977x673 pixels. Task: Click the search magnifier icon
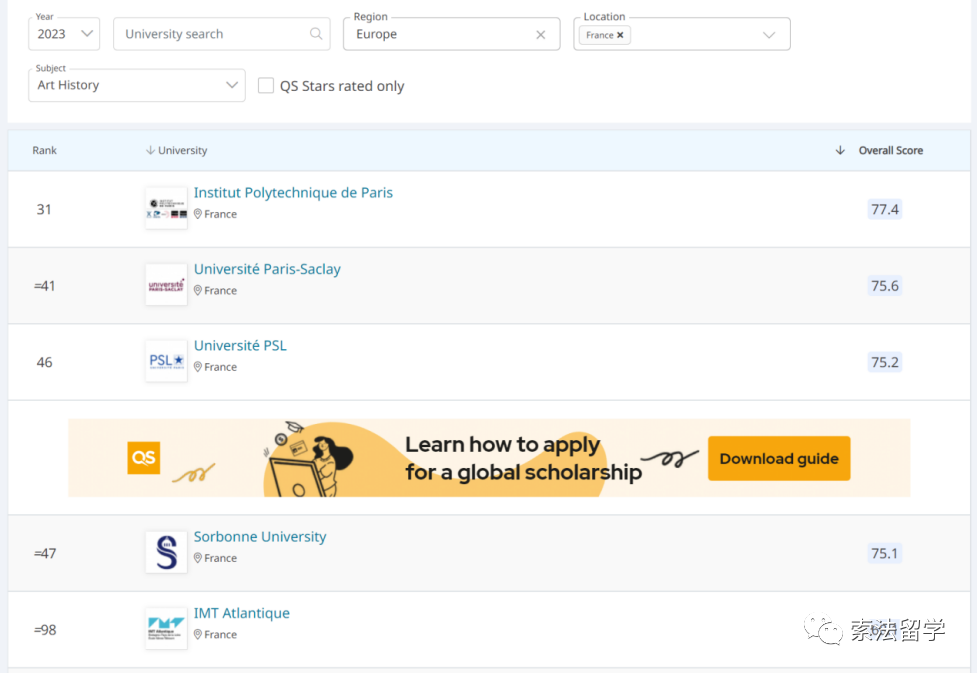(x=317, y=34)
